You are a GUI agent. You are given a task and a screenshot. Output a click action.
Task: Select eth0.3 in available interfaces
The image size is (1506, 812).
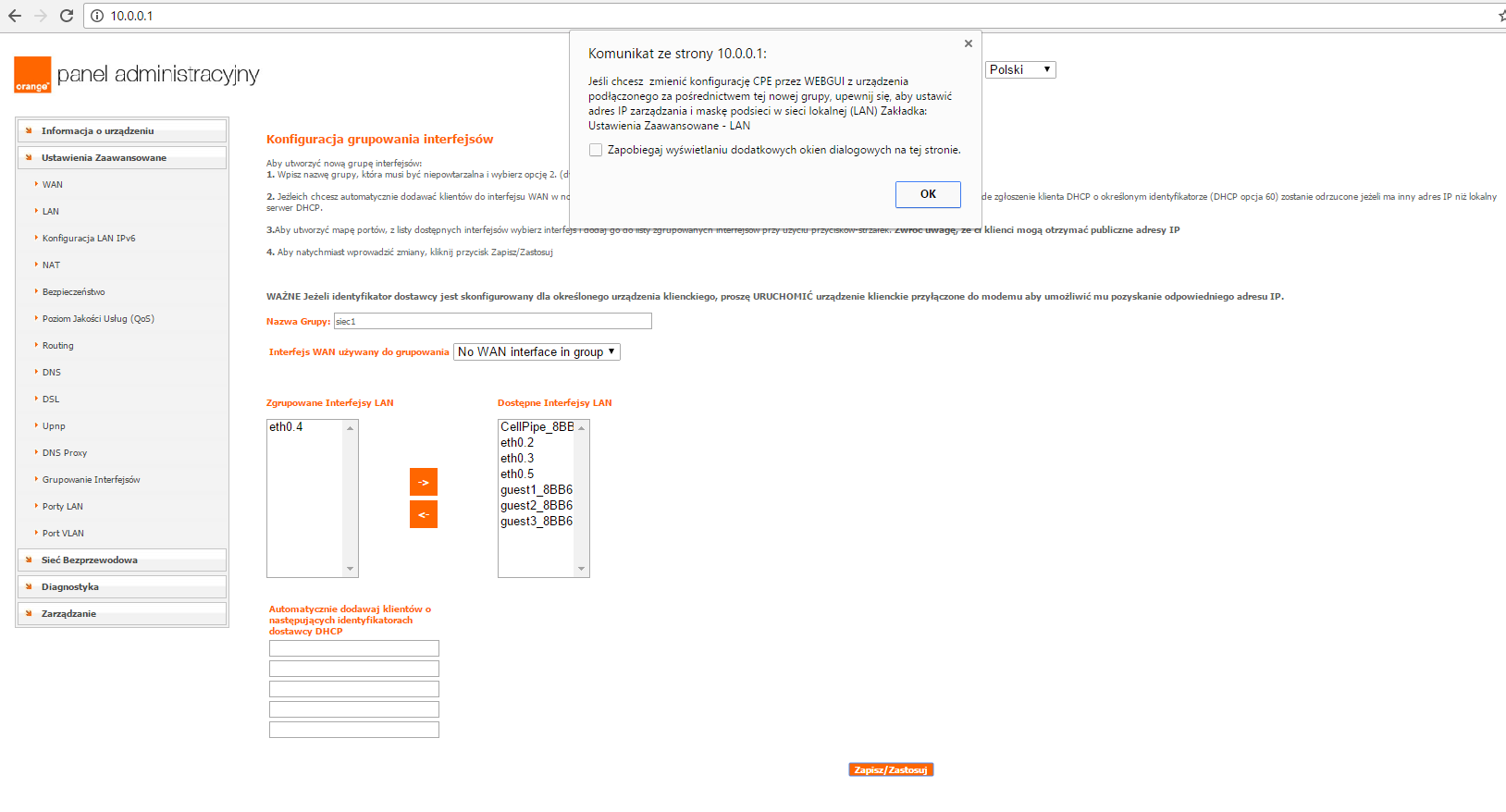[x=537, y=459]
